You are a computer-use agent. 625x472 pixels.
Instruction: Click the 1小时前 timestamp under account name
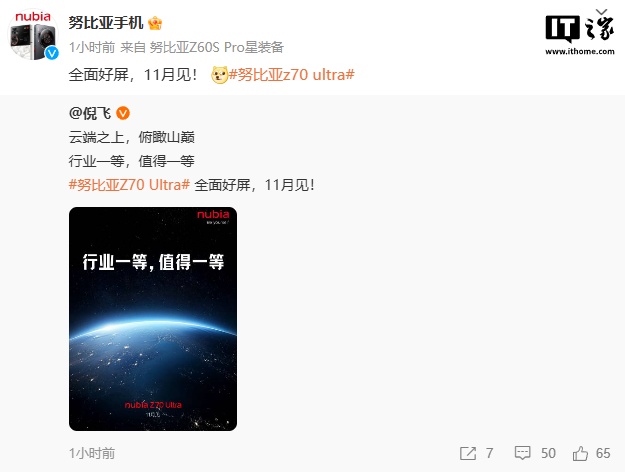[x=92, y=47]
